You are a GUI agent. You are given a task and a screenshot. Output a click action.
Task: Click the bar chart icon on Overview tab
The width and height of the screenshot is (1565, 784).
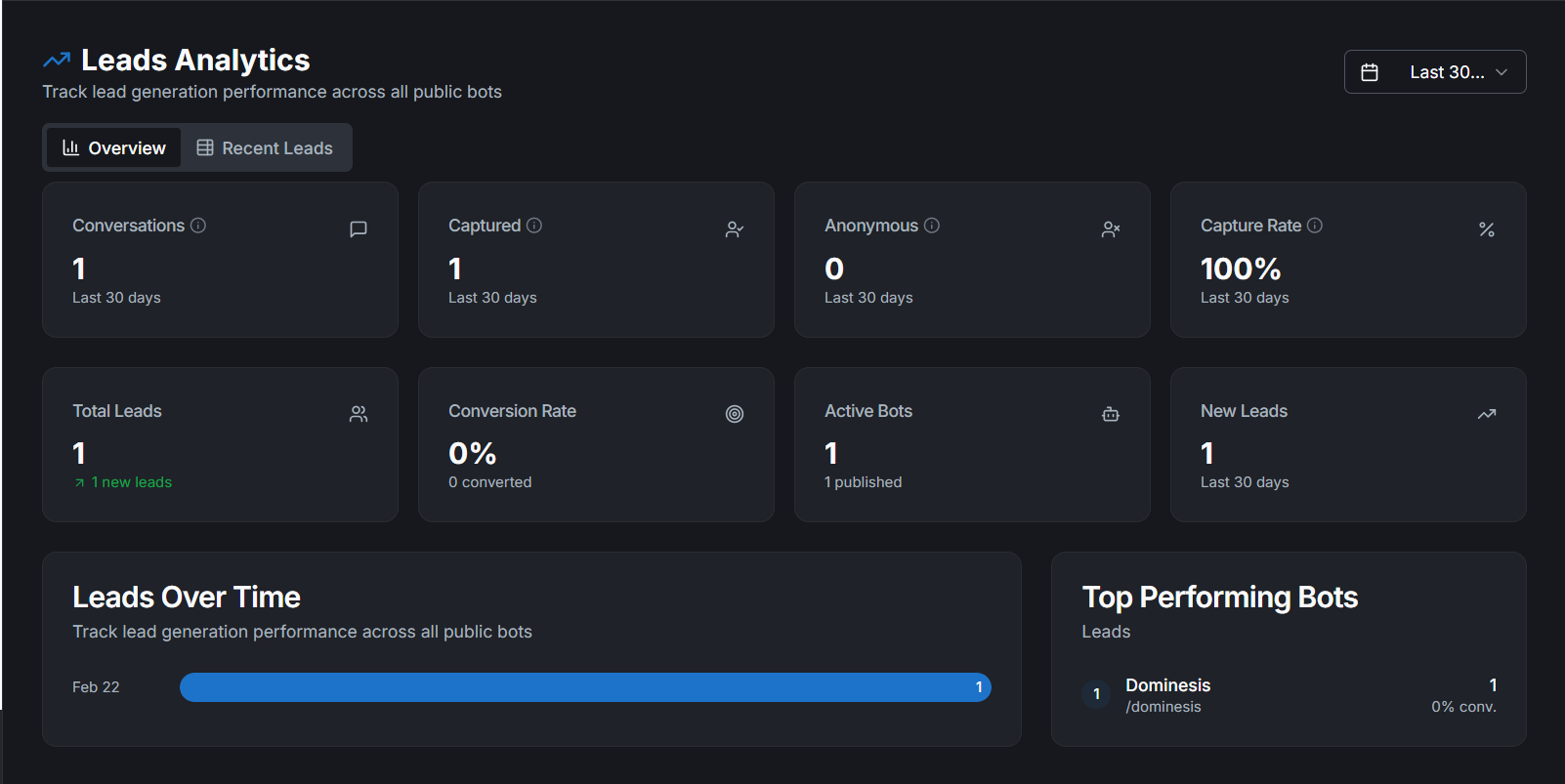coord(70,147)
